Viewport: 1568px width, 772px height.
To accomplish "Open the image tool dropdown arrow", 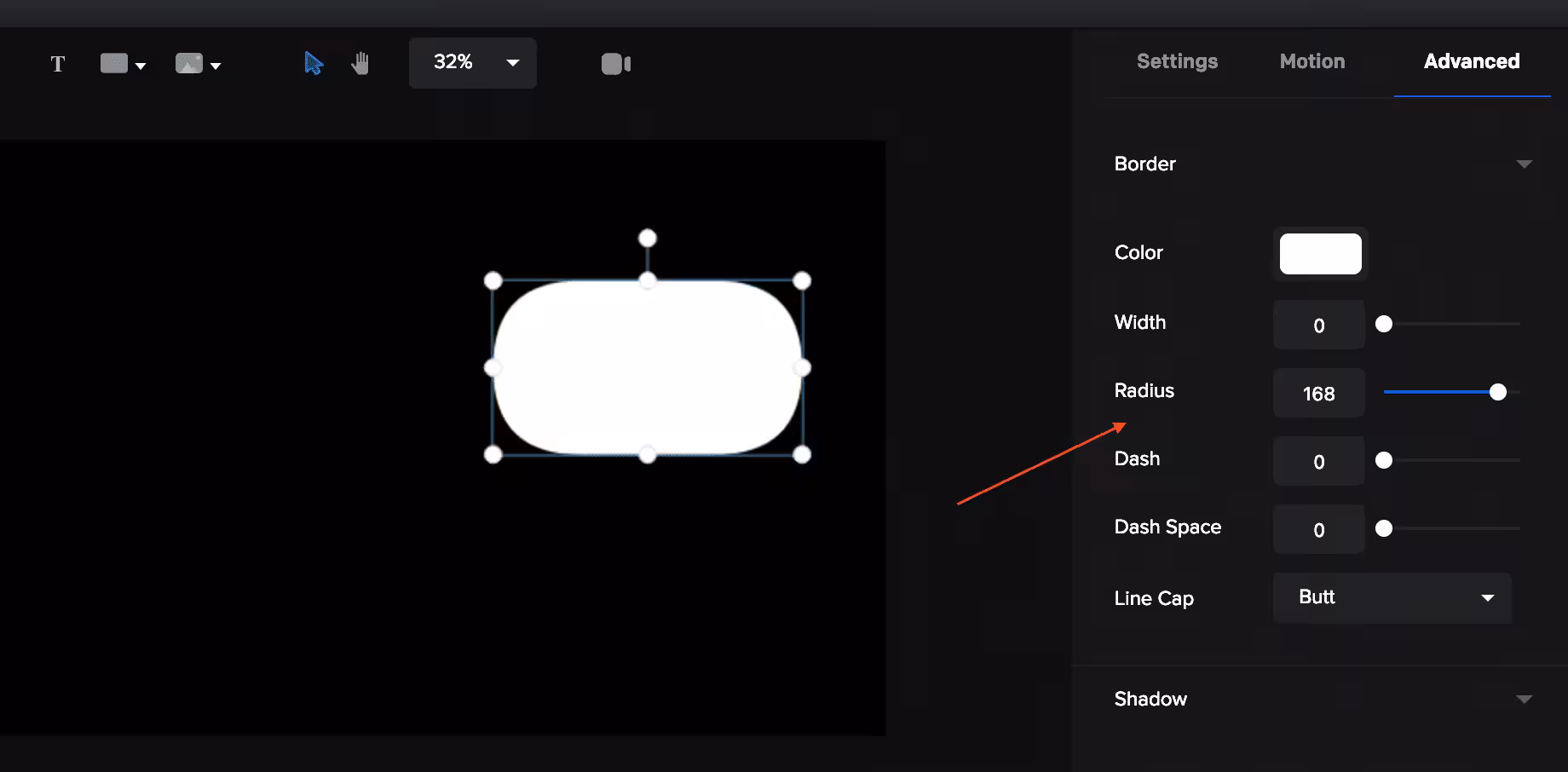I will coord(216,66).
